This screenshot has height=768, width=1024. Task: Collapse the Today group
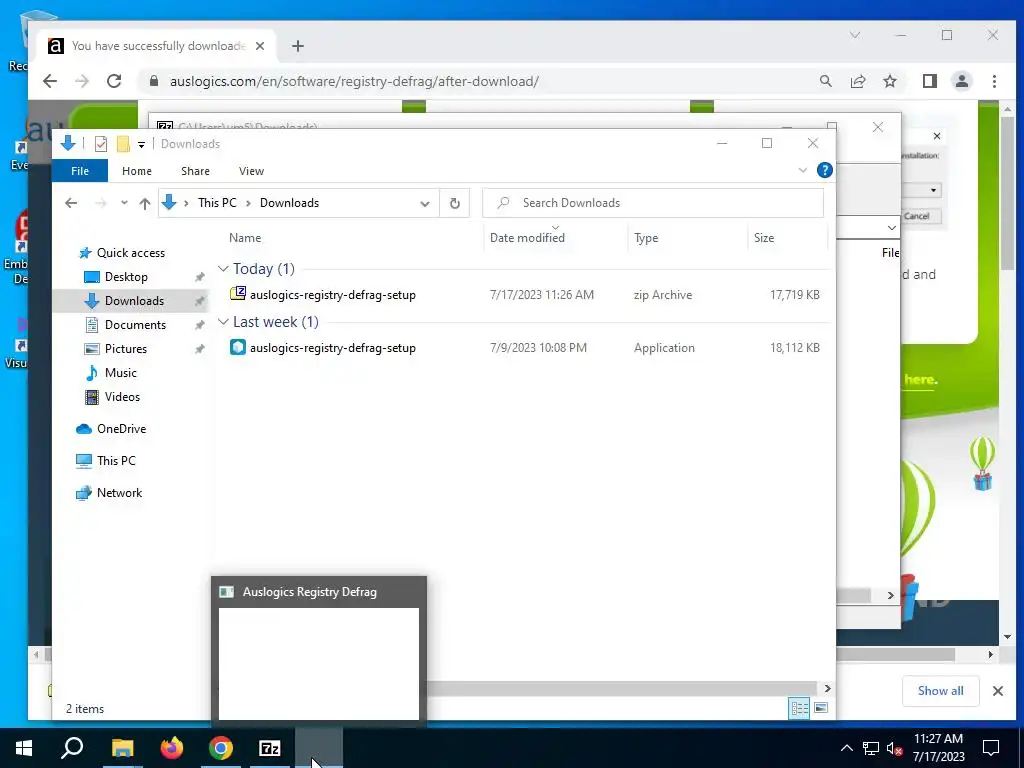(x=223, y=268)
